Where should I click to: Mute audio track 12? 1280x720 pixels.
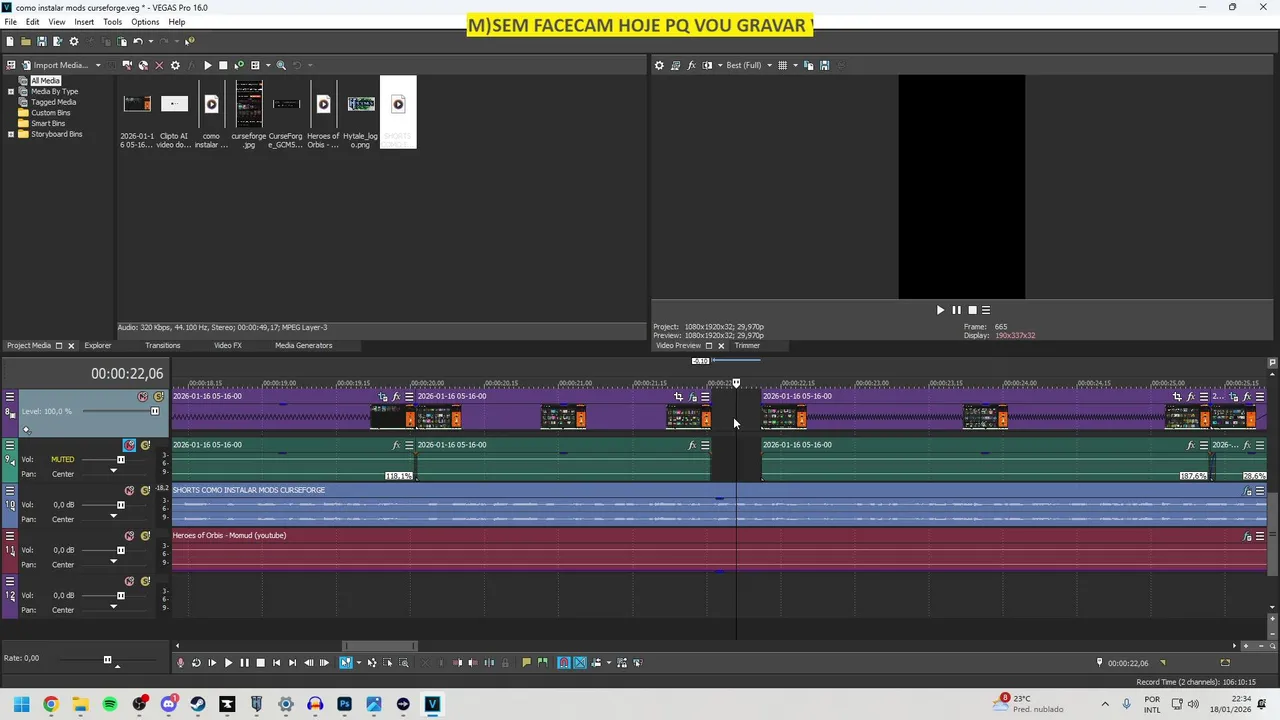click(129, 581)
